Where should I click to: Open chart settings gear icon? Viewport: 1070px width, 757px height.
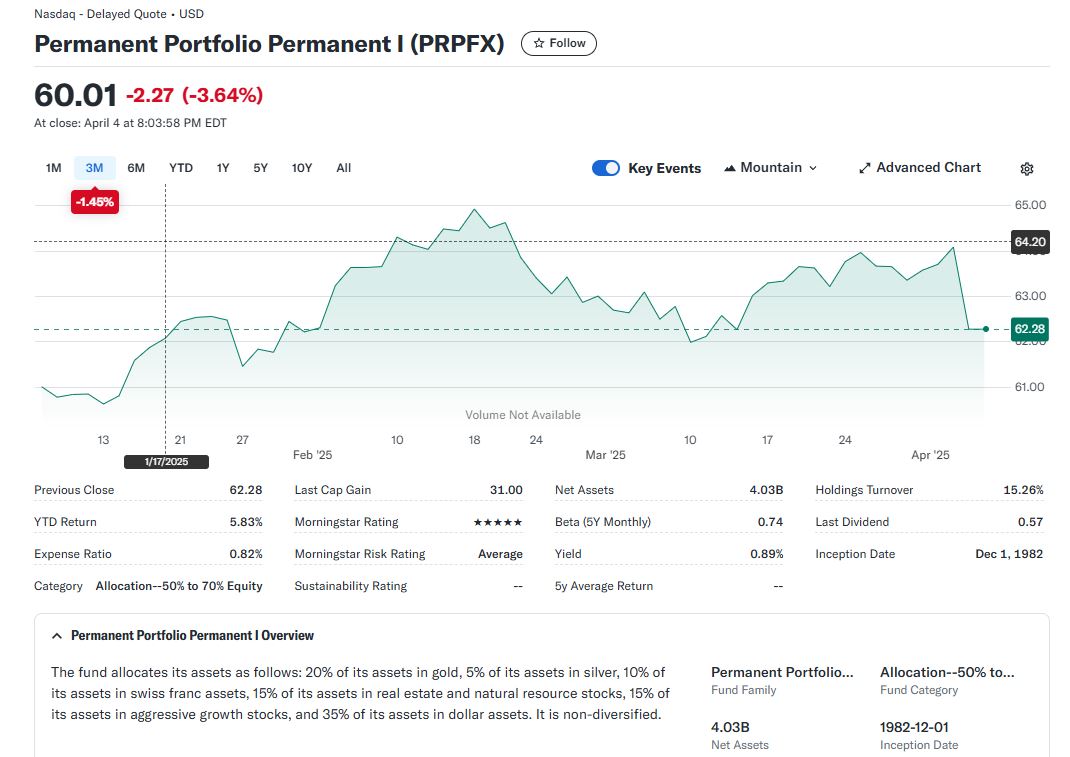pyautogui.click(x=1026, y=169)
